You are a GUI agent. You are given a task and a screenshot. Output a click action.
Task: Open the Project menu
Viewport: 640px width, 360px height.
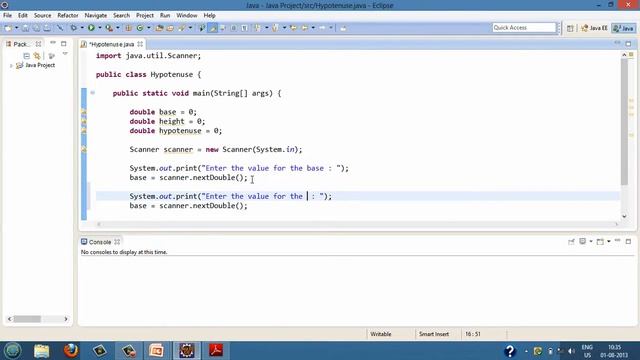pyautogui.click(x=145, y=15)
